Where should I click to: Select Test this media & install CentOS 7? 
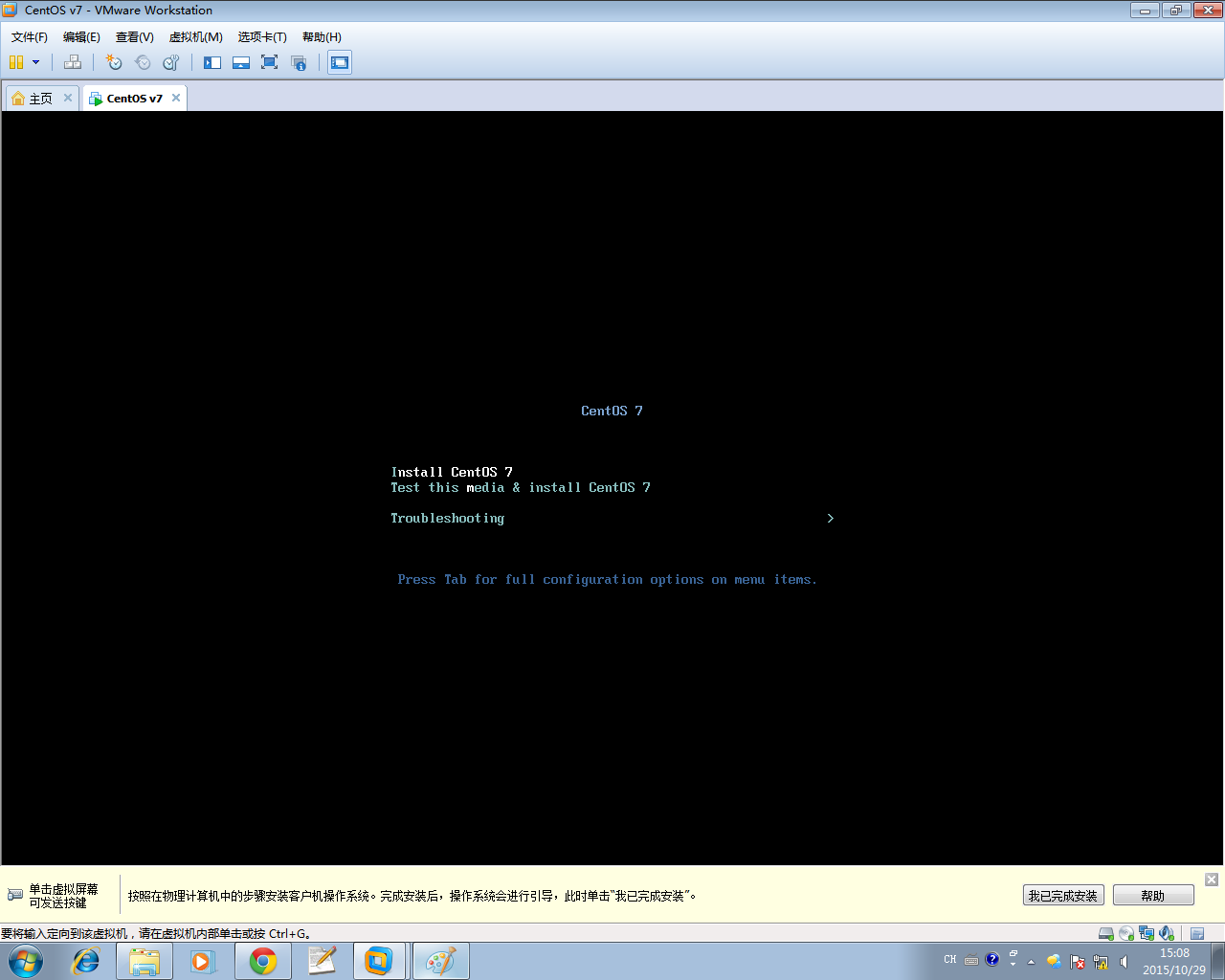click(521, 487)
